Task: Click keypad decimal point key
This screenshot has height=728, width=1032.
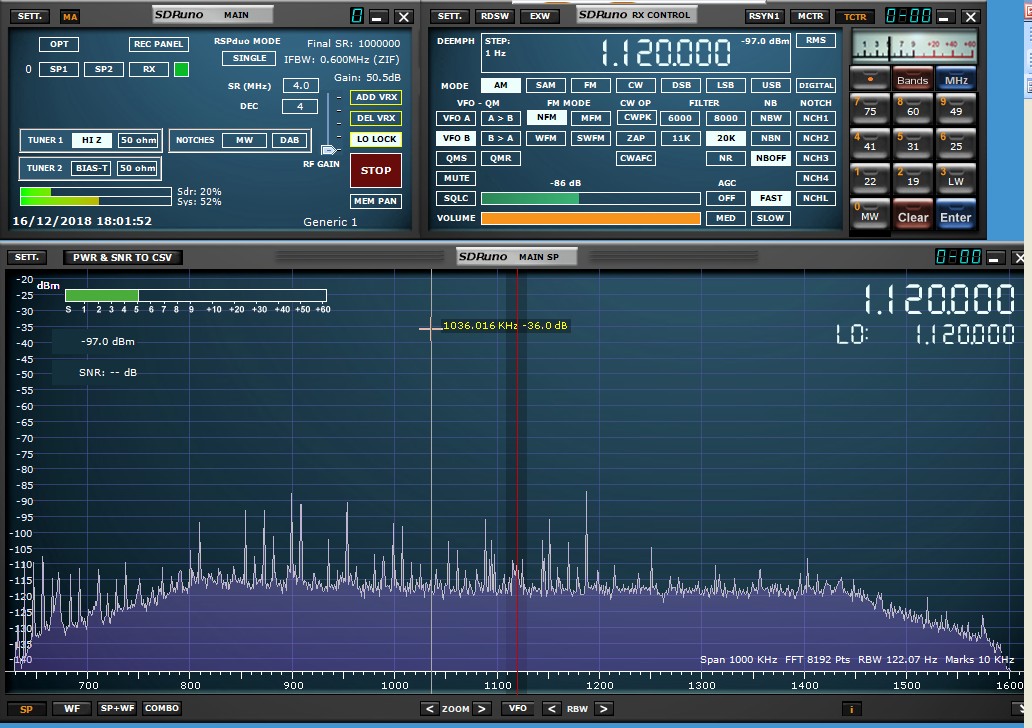Action: [870, 79]
